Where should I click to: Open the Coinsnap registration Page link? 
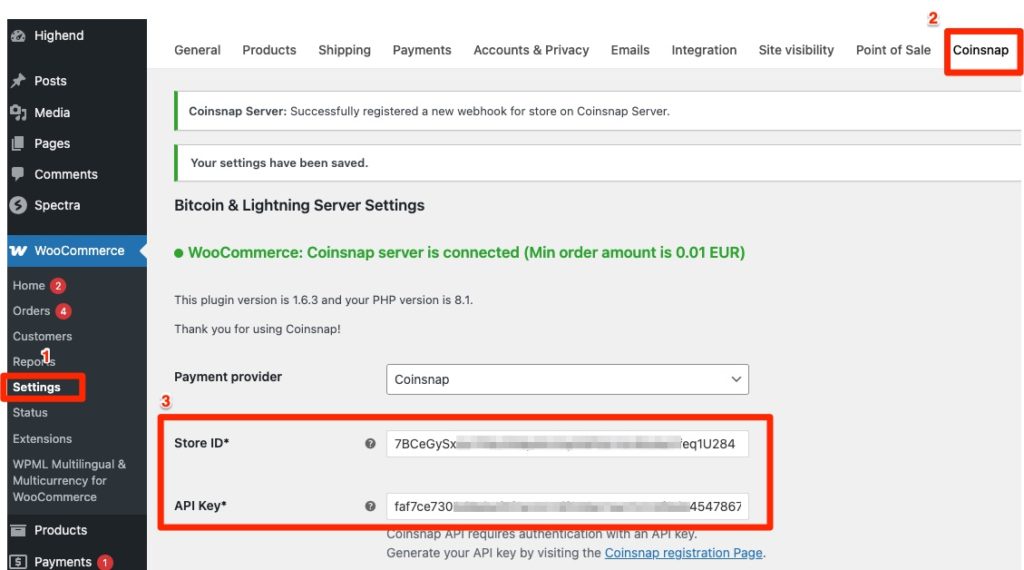tap(683, 553)
